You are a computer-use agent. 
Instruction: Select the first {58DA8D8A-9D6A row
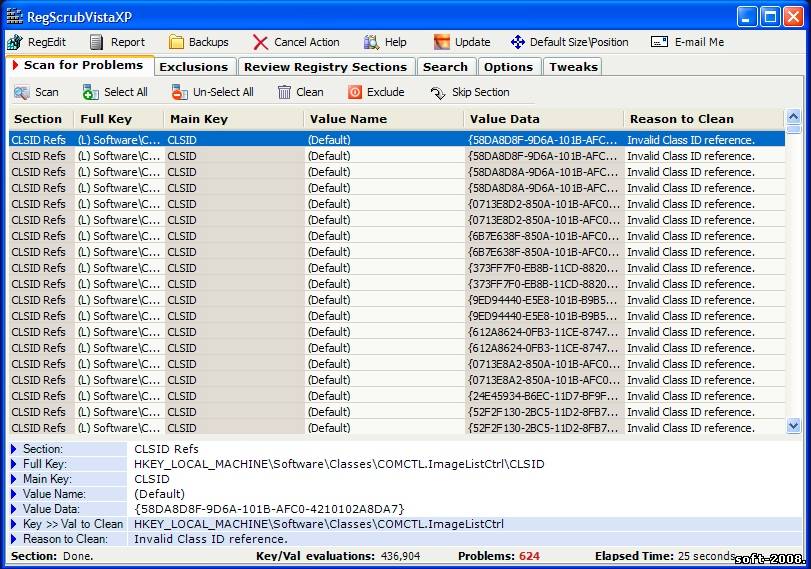[397, 172]
